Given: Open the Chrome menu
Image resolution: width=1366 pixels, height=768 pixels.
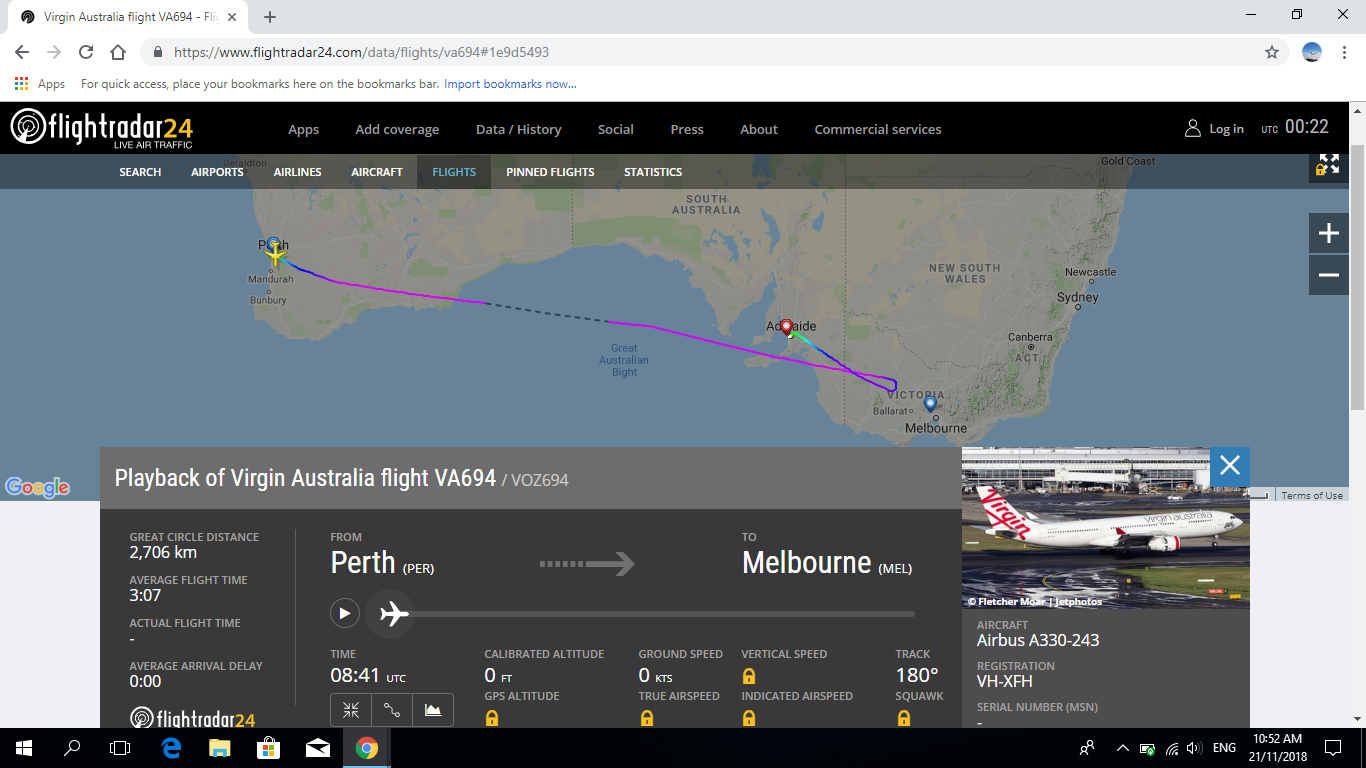Looking at the screenshot, I should click(x=1344, y=52).
